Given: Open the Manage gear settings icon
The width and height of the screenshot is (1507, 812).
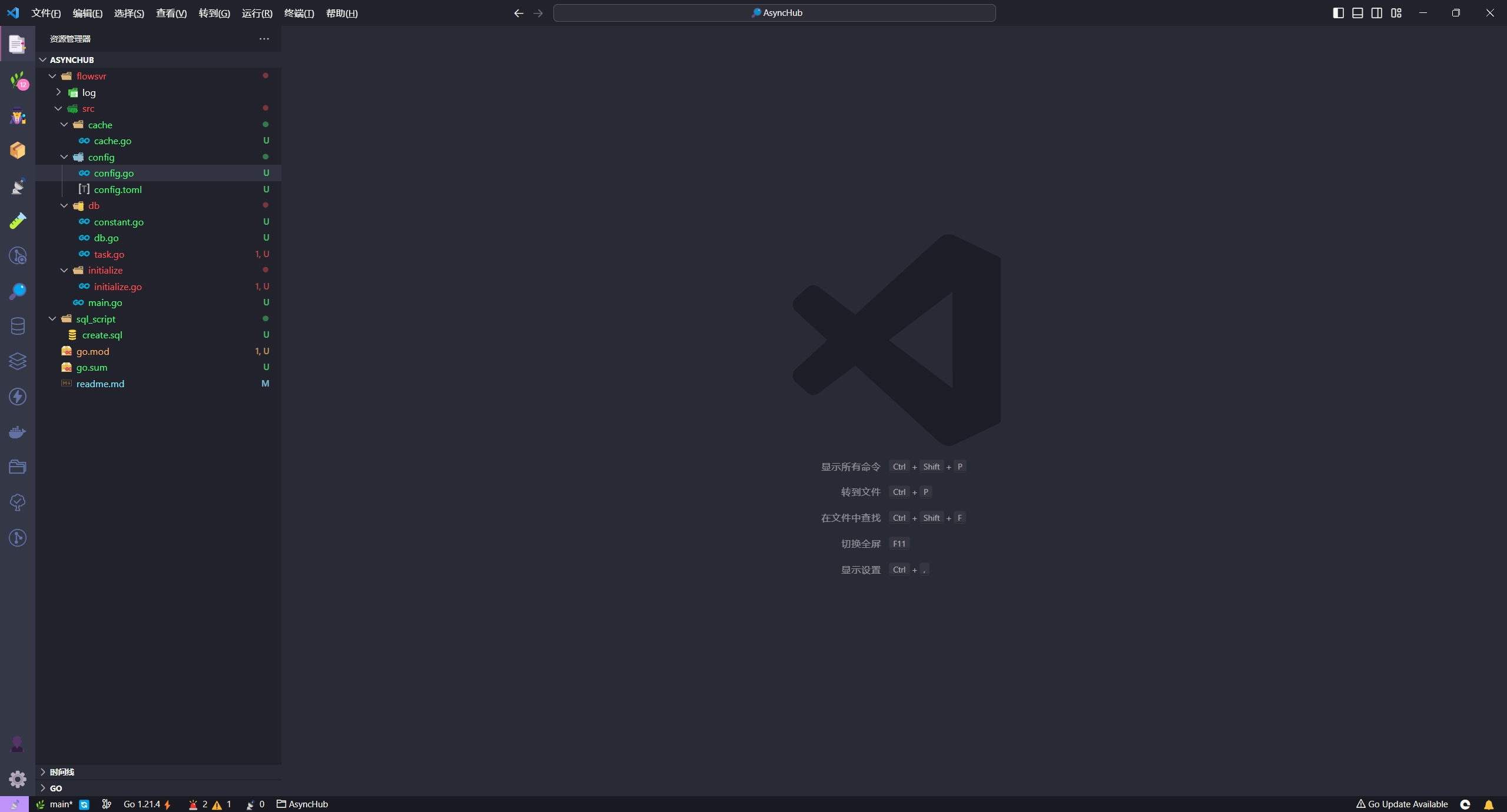Looking at the screenshot, I should (x=18, y=779).
